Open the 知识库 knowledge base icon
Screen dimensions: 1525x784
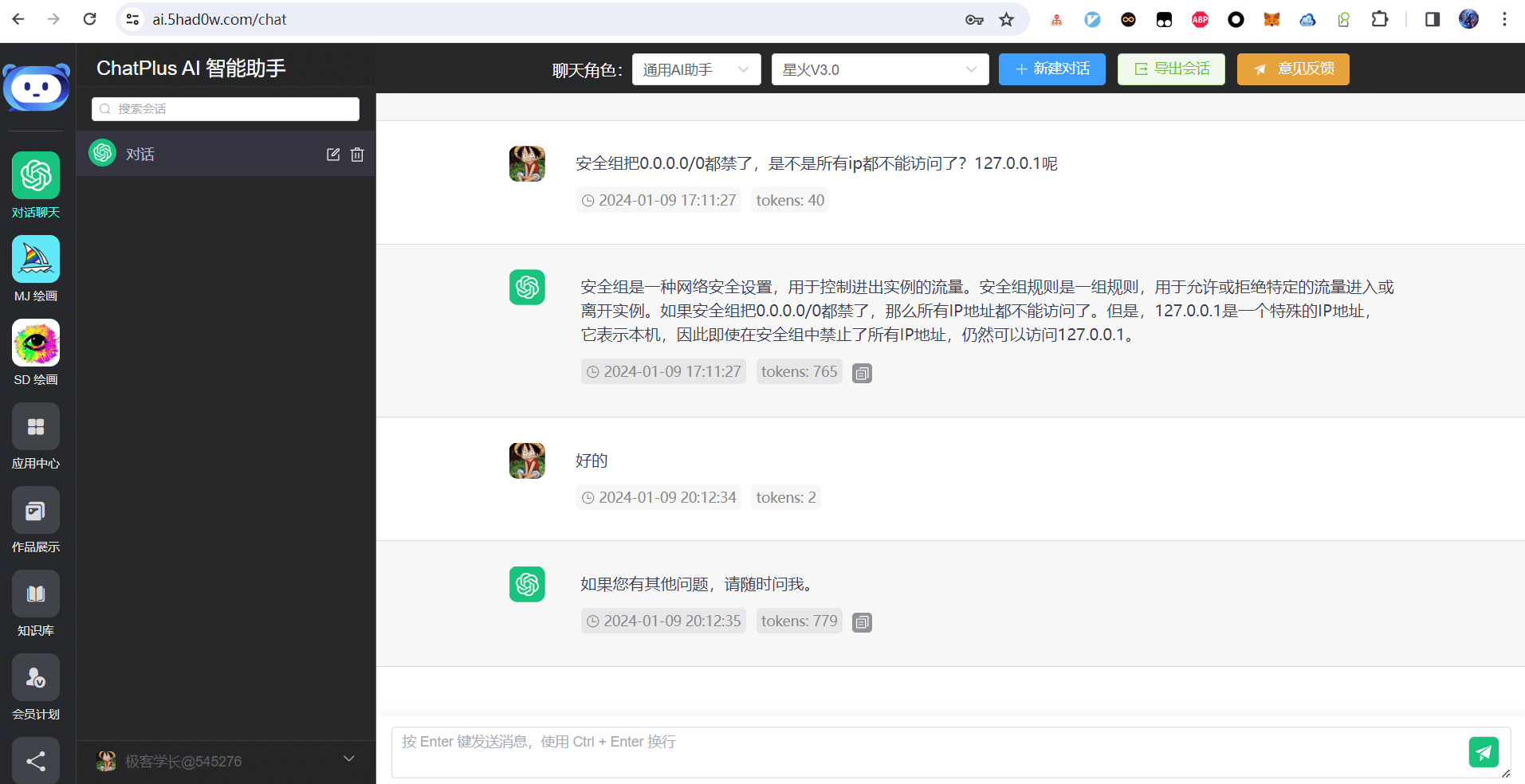click(36, 594)
